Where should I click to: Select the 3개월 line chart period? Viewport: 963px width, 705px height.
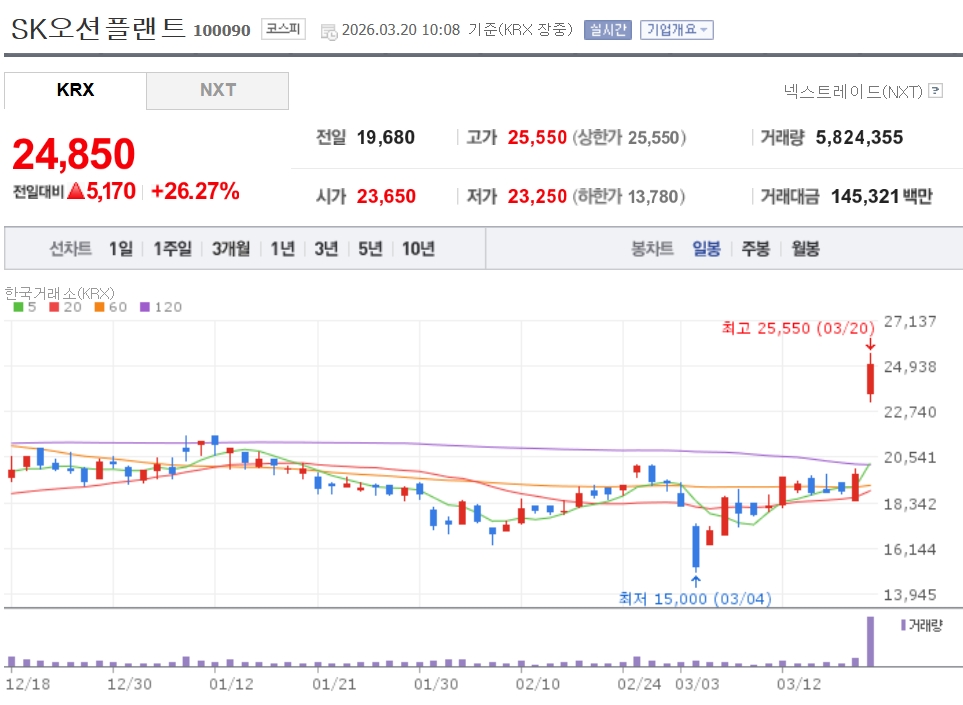pos(231,249)
